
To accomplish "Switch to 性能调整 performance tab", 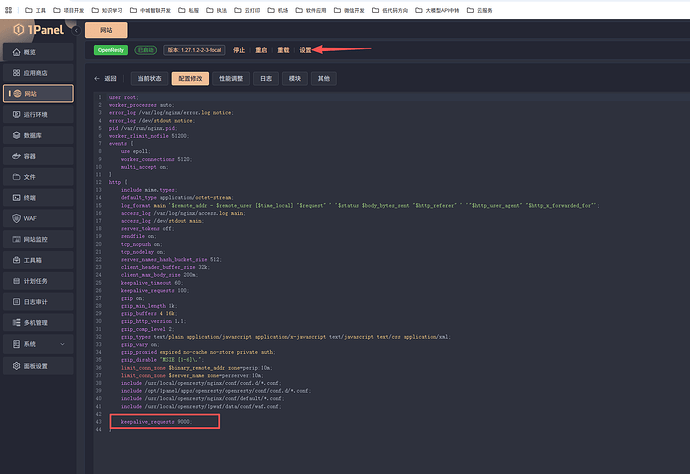I will (226, 78).
